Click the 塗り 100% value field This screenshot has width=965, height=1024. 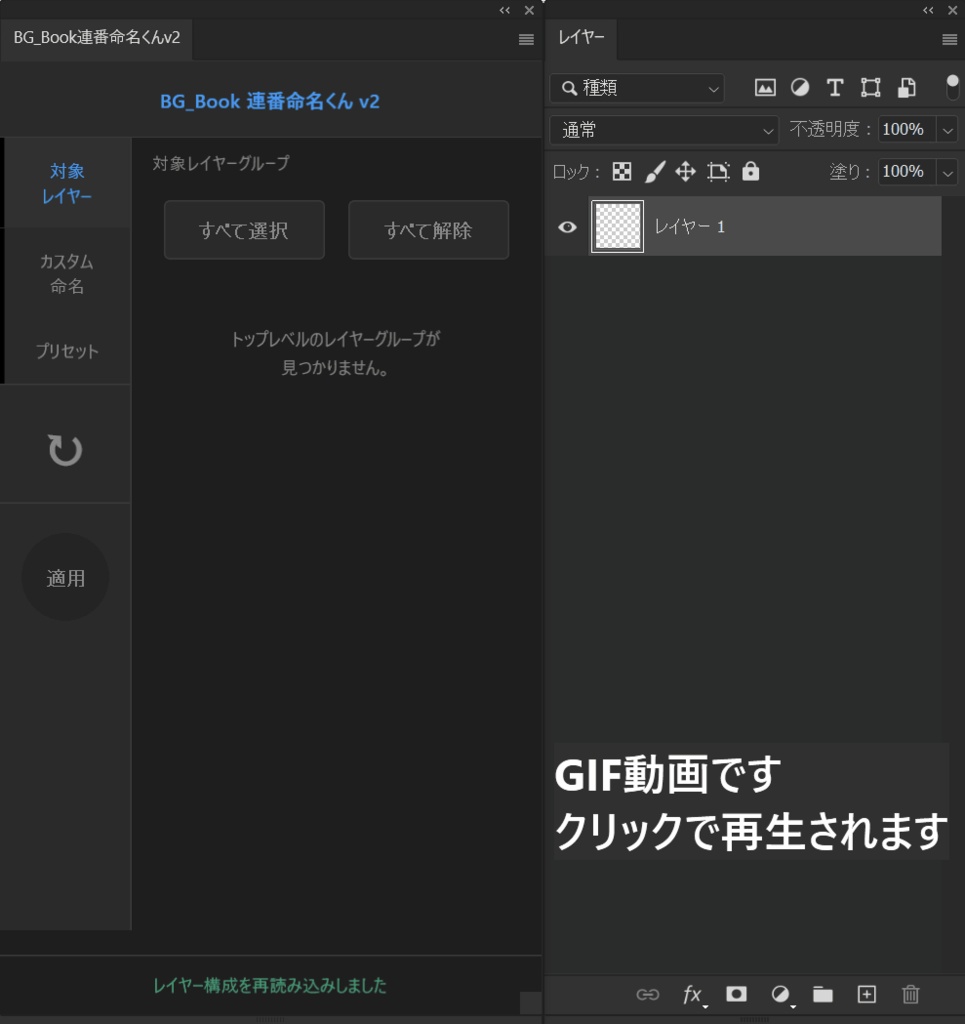tap(907, 172)
